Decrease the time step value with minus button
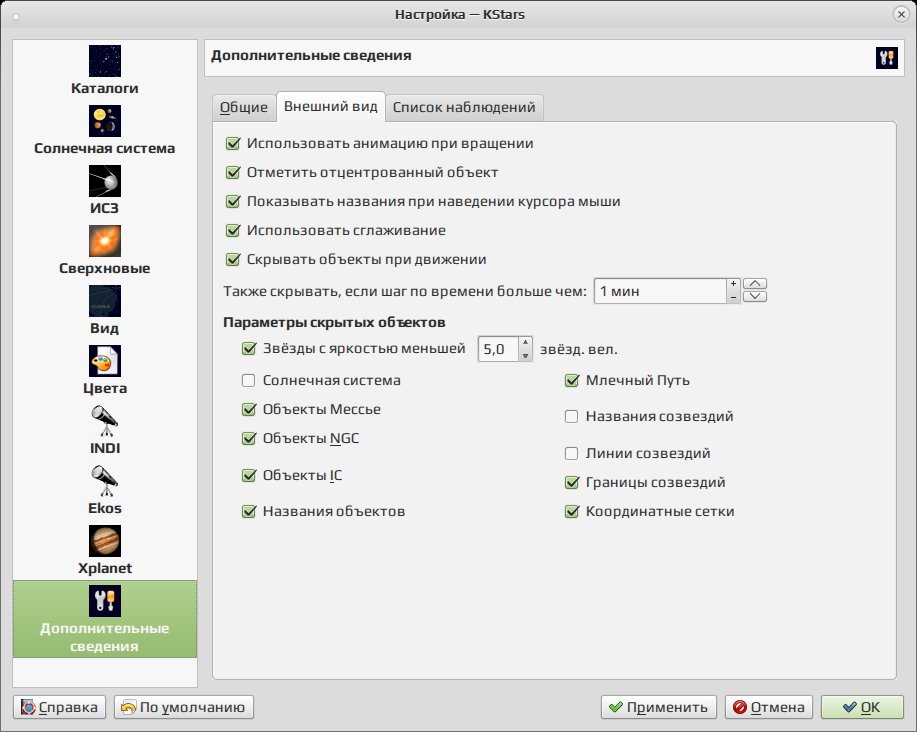 (733, 297)
